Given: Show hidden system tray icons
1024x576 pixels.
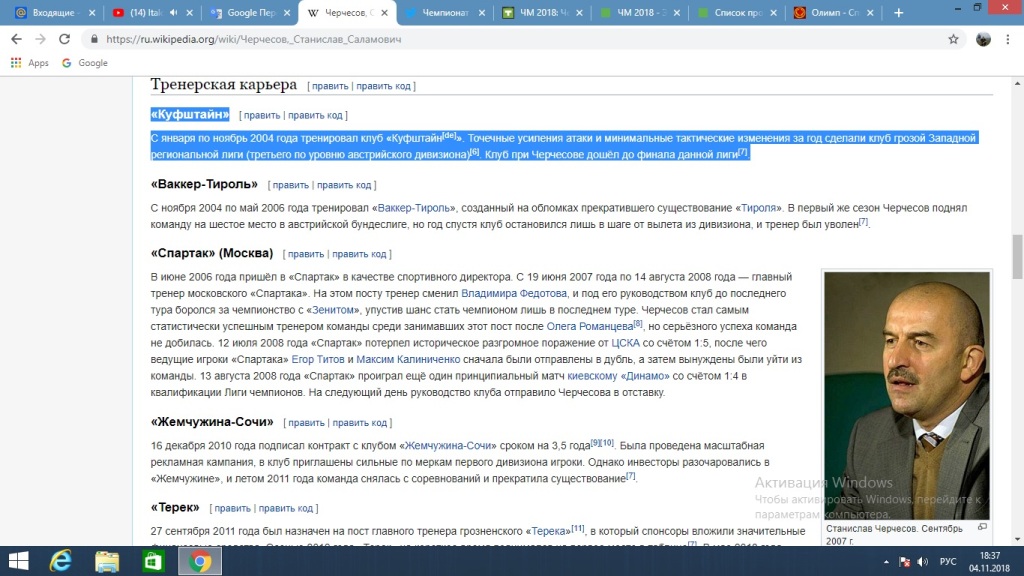Looking at the screenshot, I should (x=886, y=562).
